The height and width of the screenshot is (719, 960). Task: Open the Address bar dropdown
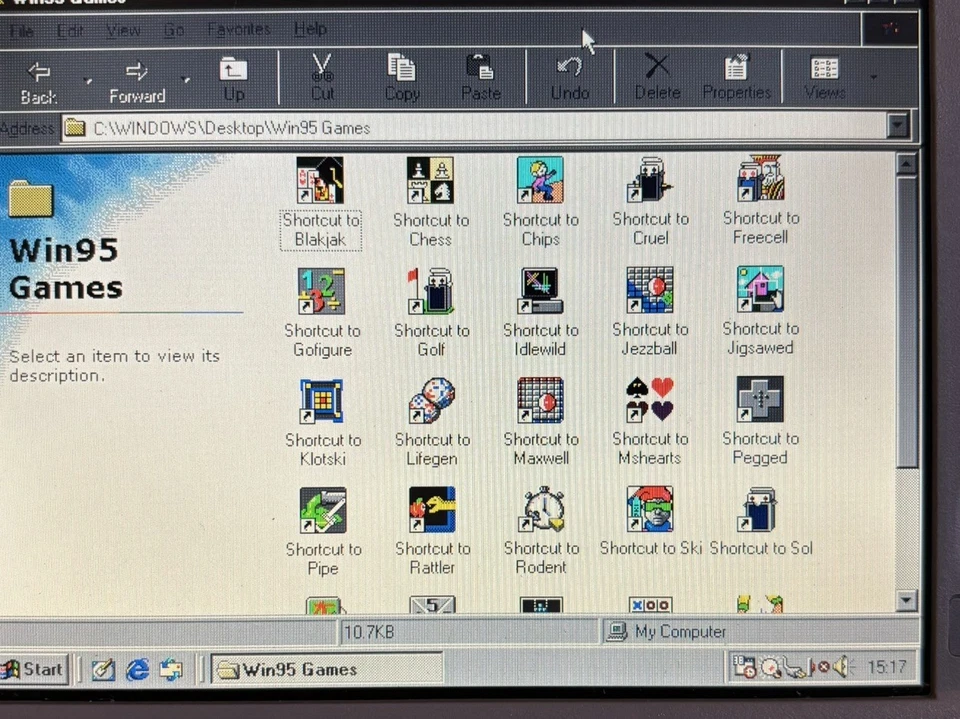(x=899, y=127)
